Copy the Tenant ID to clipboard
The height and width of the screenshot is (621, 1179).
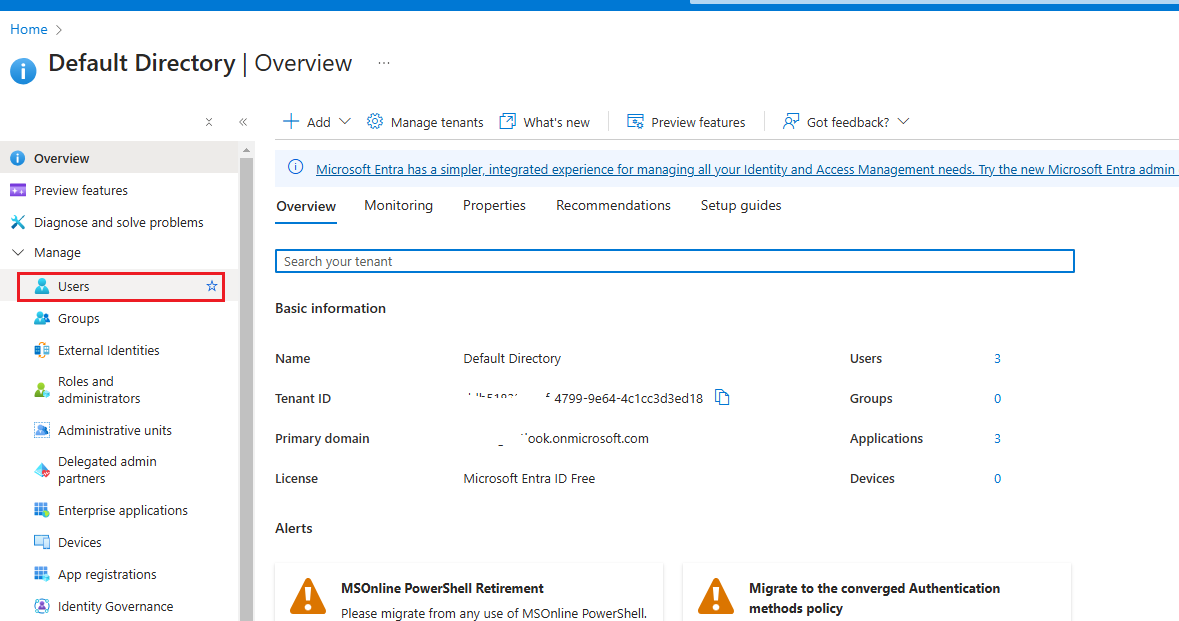click(722, 398)
